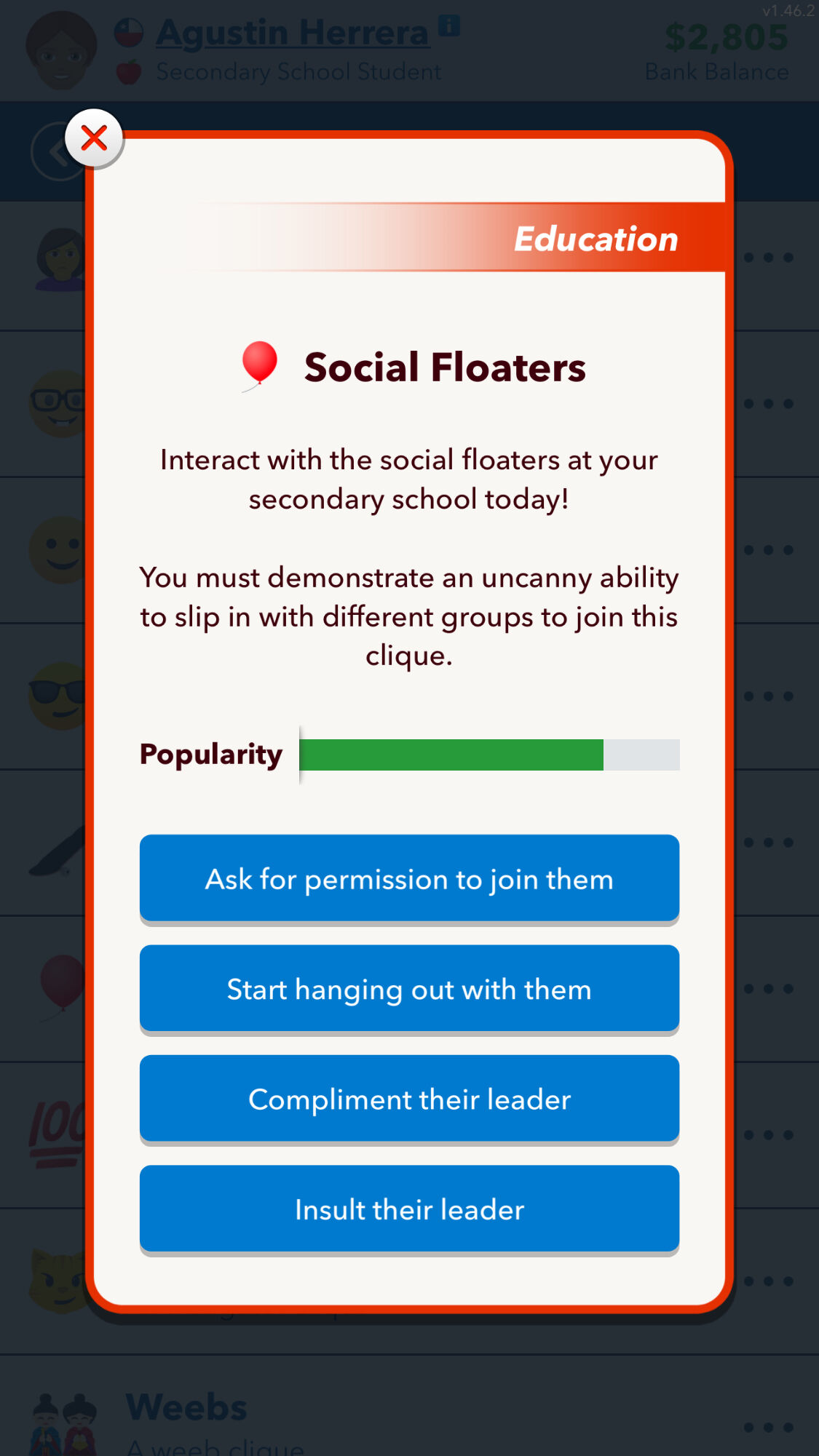Tap the Education header banner
The width and height of the screenshot is (819, 1456).
click(459, 238)
